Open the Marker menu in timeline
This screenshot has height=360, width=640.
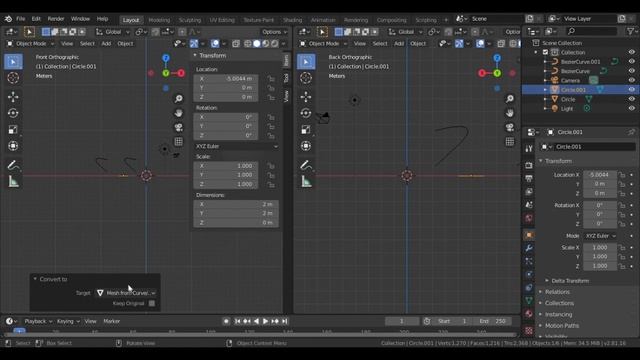(x=111, y=321)
